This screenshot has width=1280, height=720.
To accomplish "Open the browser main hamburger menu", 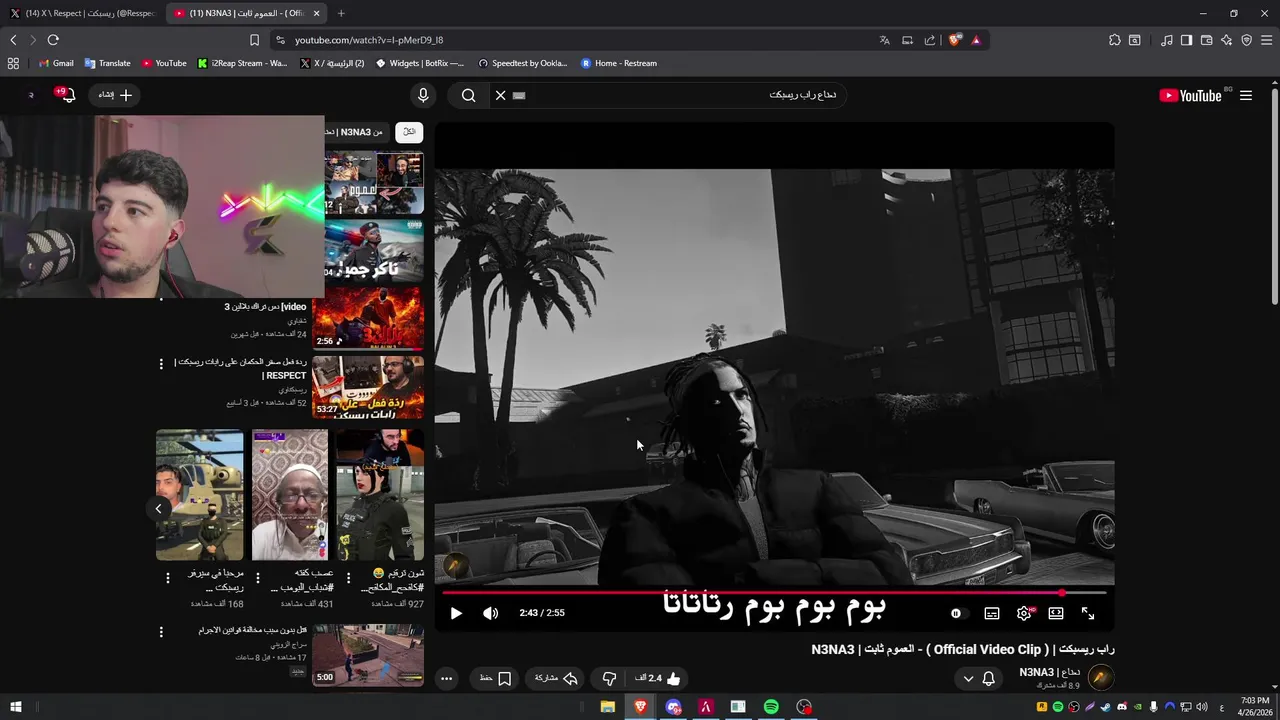I will tap(1267, 40).
